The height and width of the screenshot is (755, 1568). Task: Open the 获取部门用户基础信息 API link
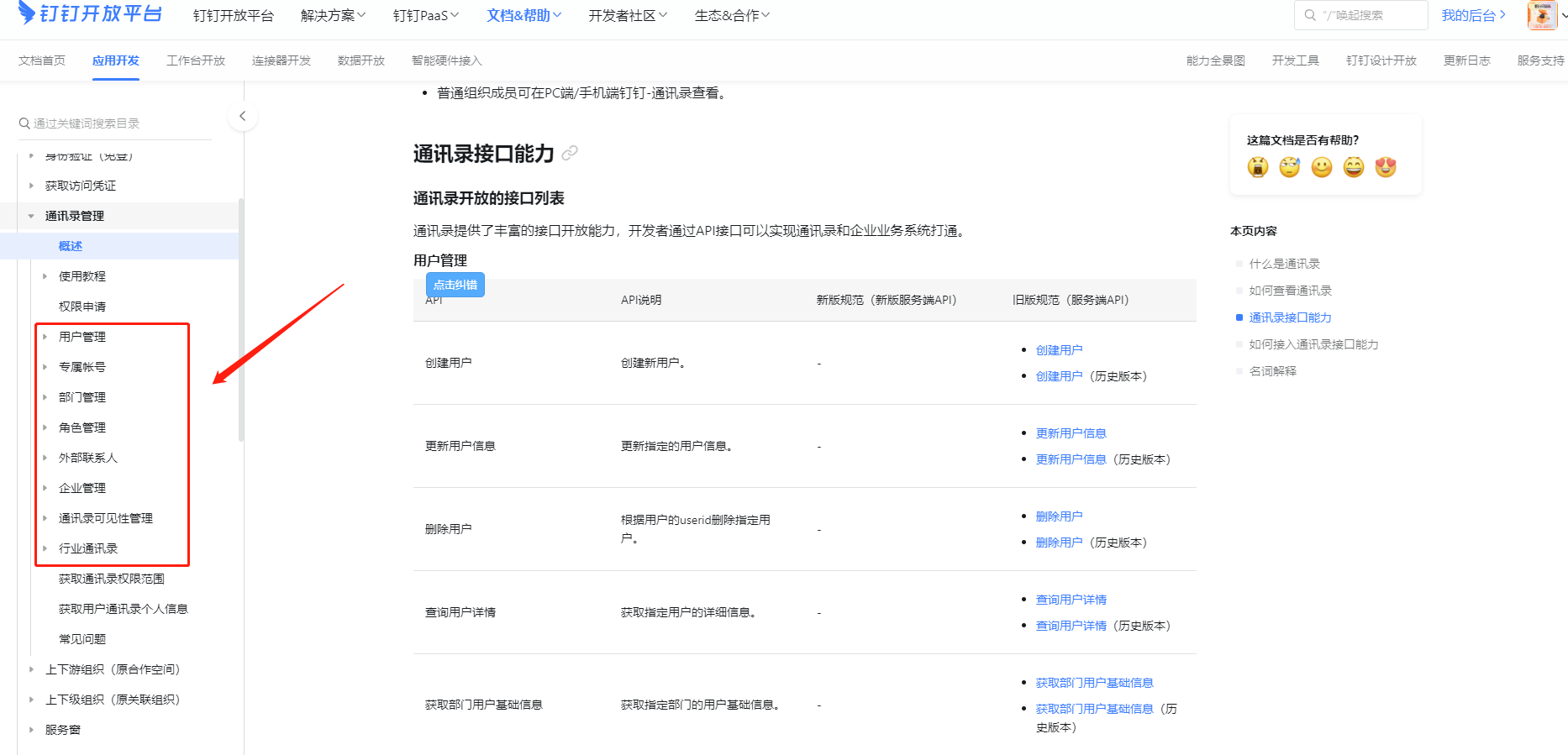click(x=1094, y=683)
